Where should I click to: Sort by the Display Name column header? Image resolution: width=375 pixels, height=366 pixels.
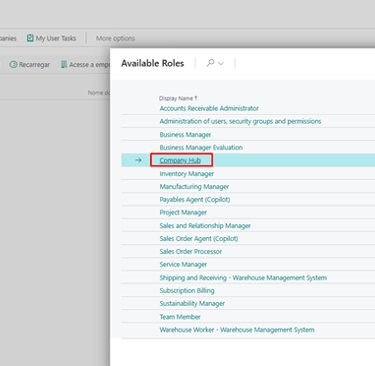point(178,98)
